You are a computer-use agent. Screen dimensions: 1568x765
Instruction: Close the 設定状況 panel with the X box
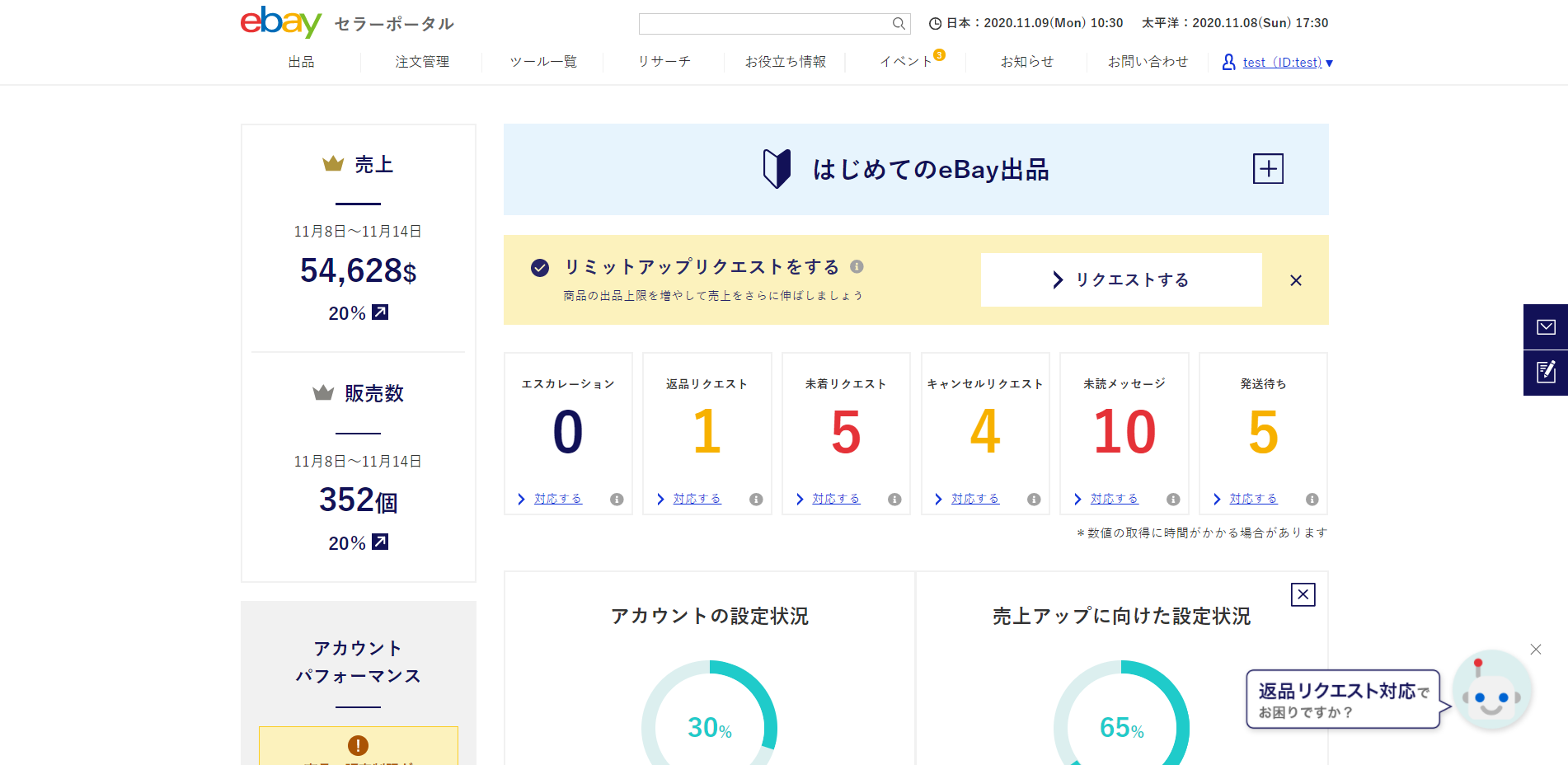[1303, 594]
